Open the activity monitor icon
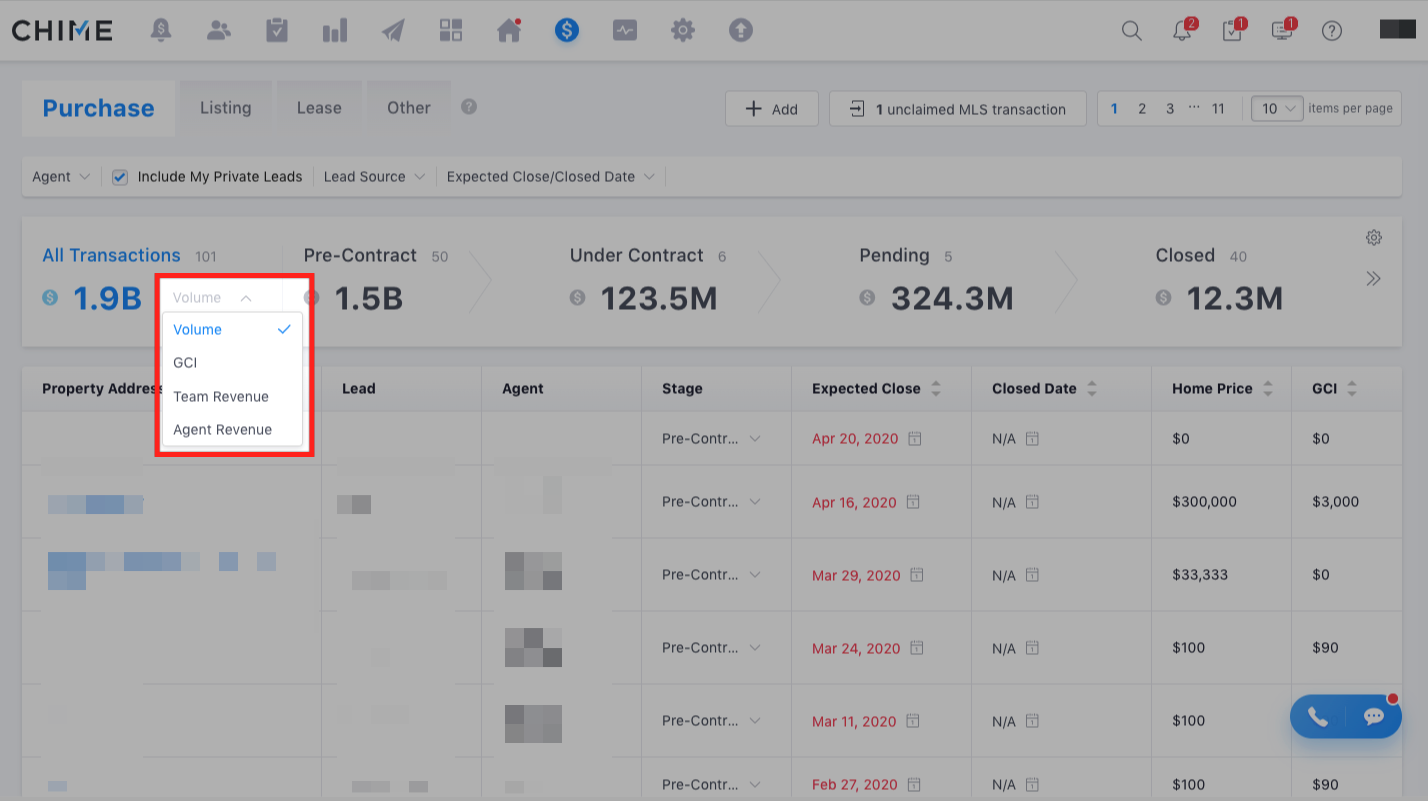This screenshot has width=1428, height=801. click(x=625, y=30)
